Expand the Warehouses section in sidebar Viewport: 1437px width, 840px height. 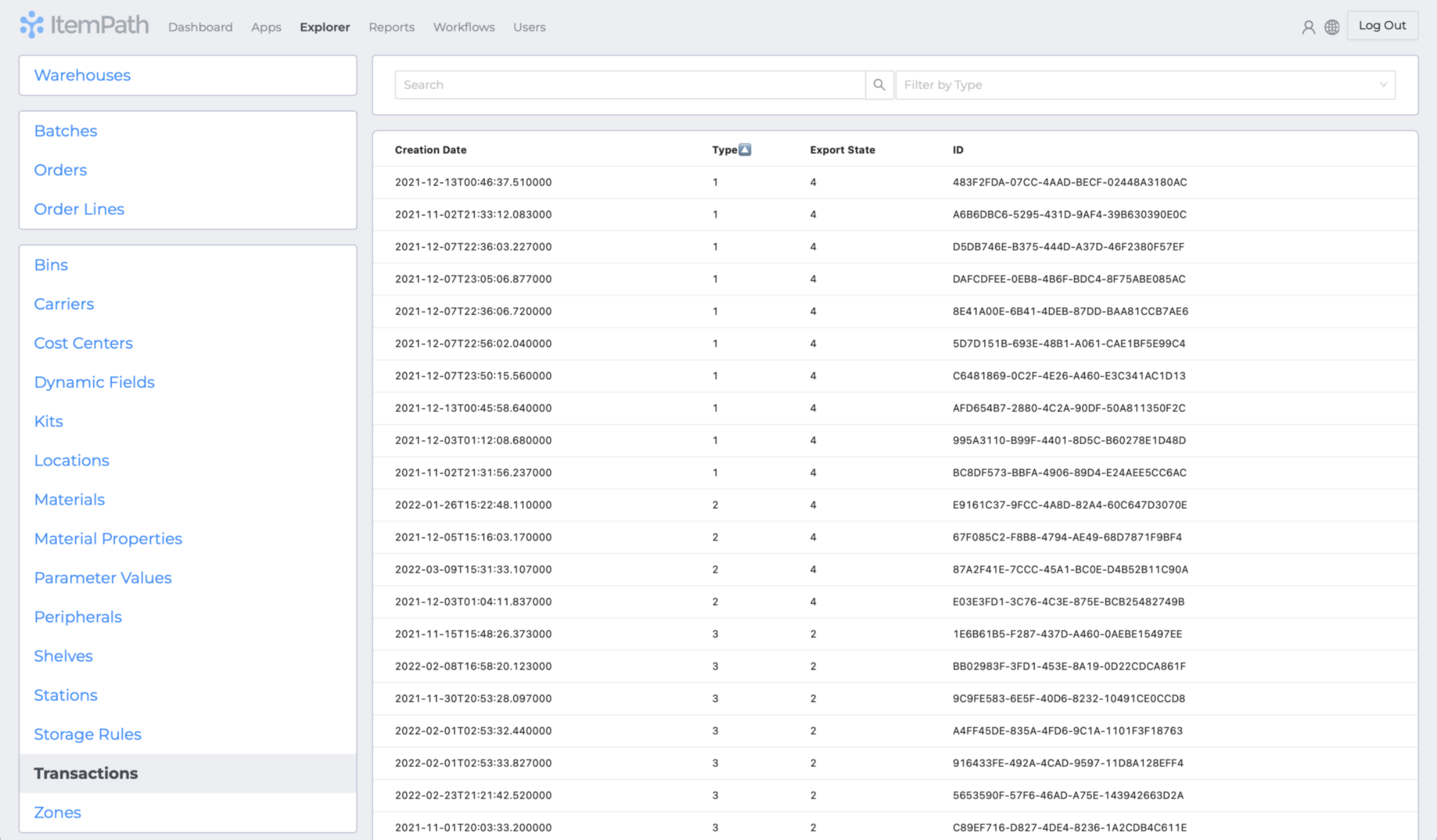coord(82,75)
